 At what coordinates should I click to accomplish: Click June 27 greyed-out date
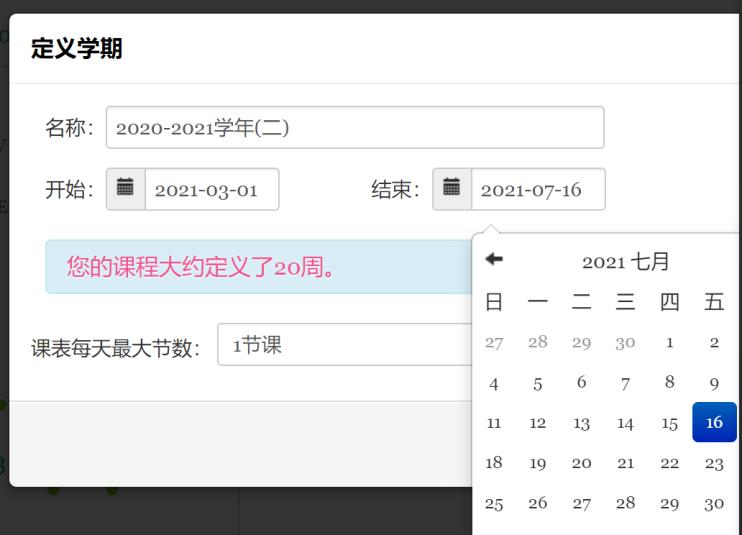[x=494, y=342]
